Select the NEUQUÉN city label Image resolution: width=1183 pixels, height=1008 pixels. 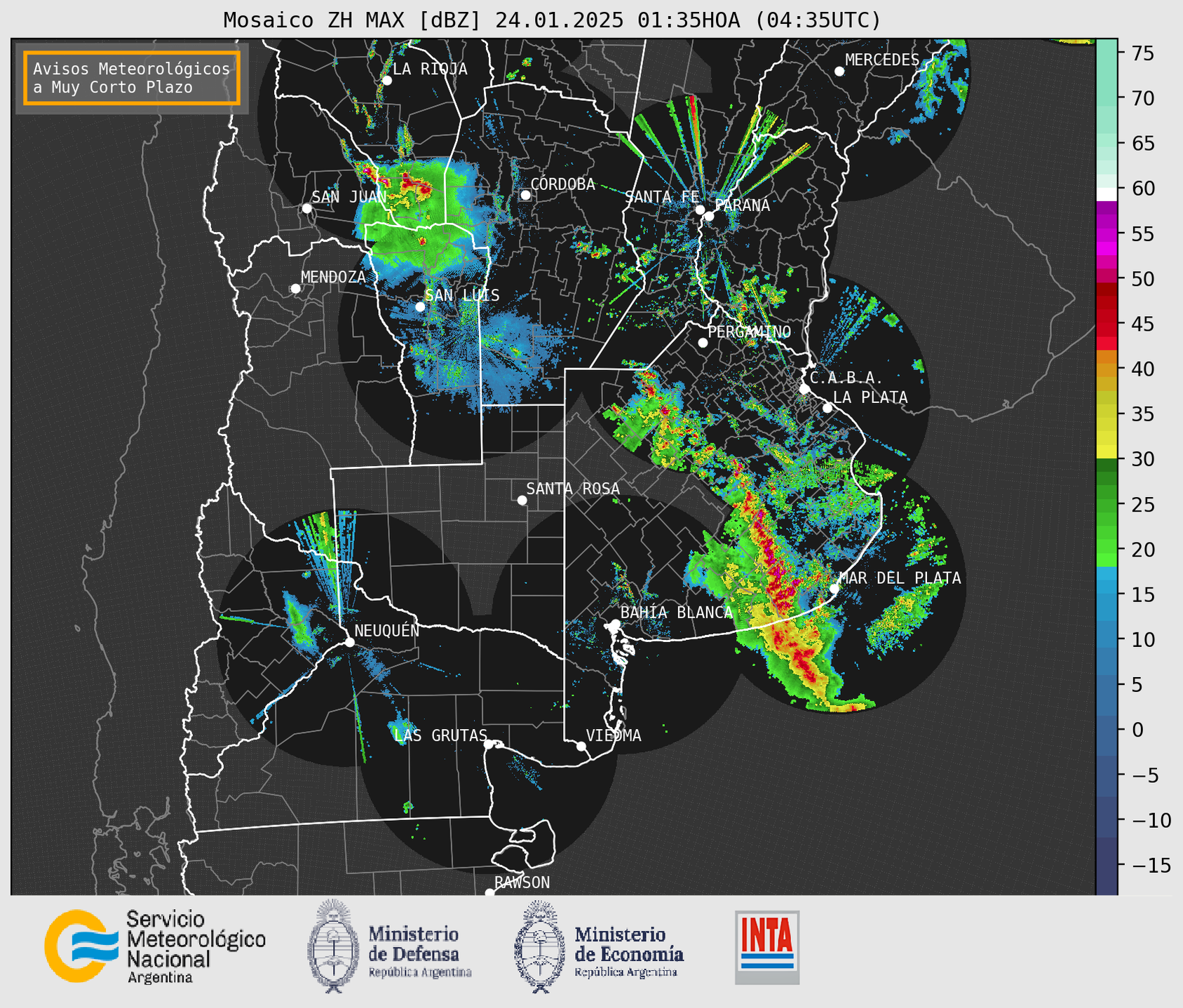386,630
